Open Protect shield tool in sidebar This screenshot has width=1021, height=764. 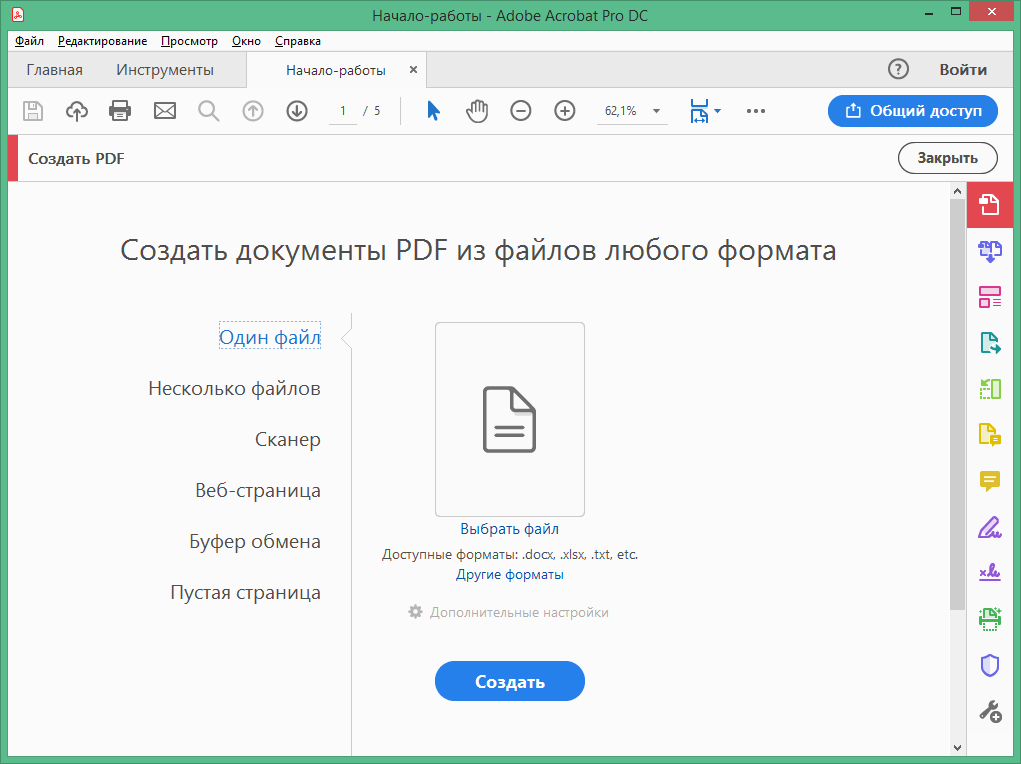989,665
